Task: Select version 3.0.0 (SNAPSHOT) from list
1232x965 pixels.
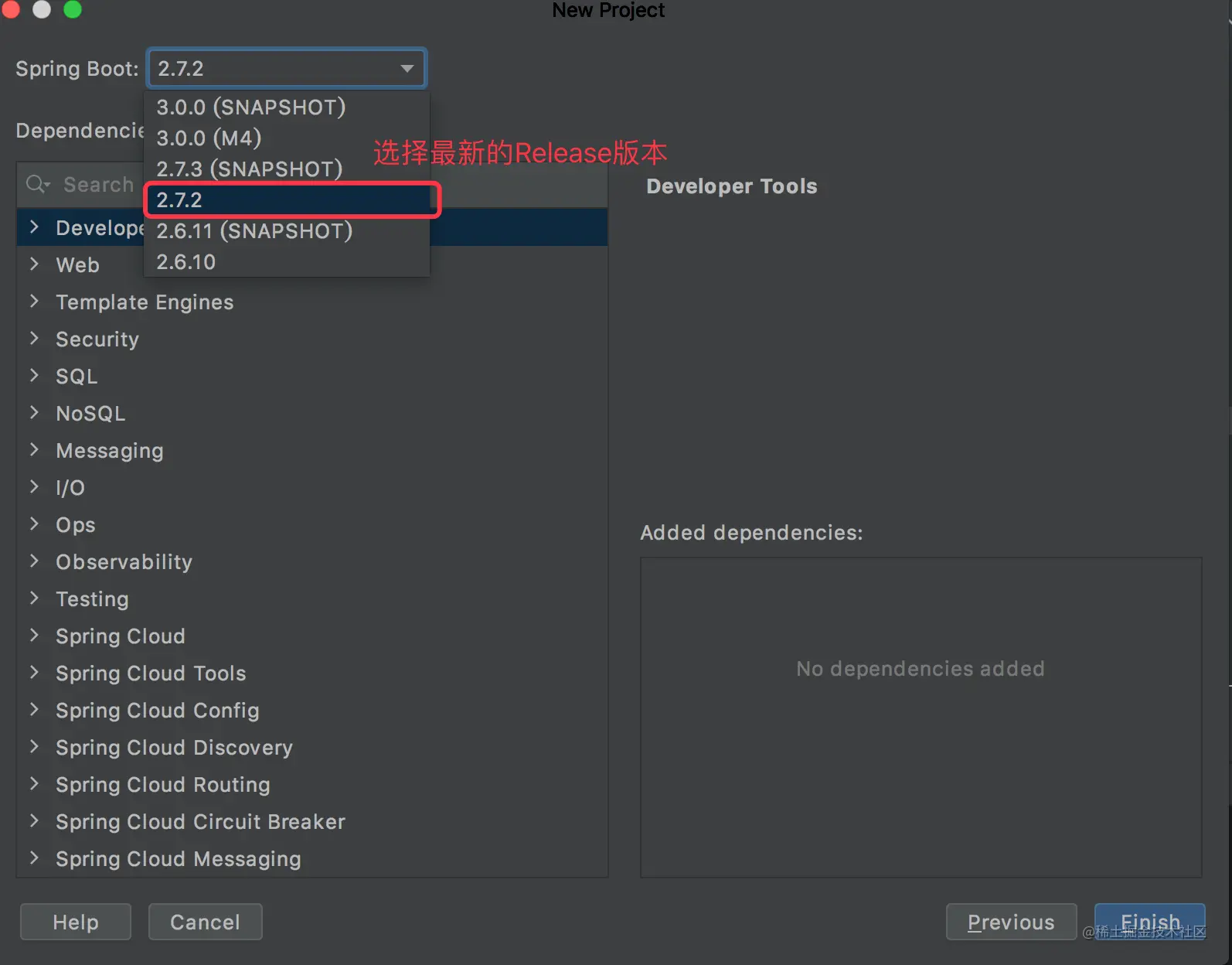Action: 250,107
